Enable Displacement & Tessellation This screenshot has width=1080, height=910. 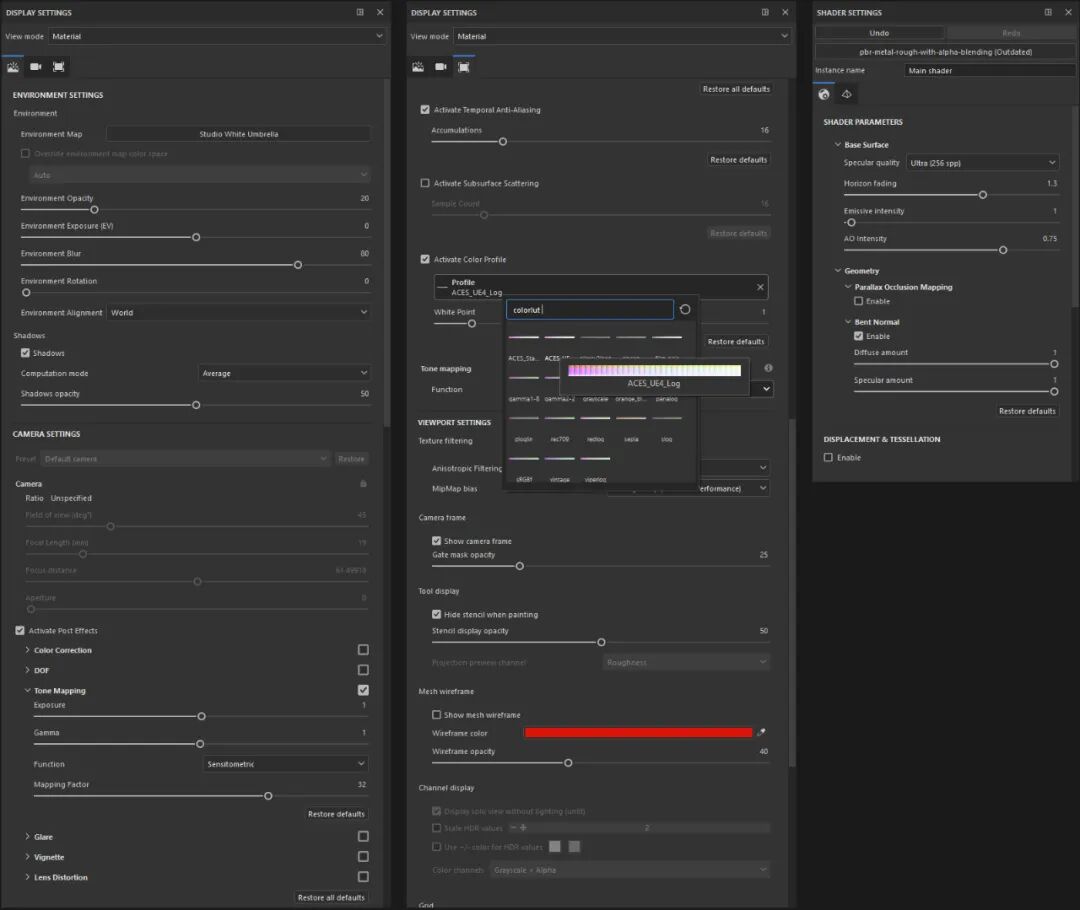(829, 457)
